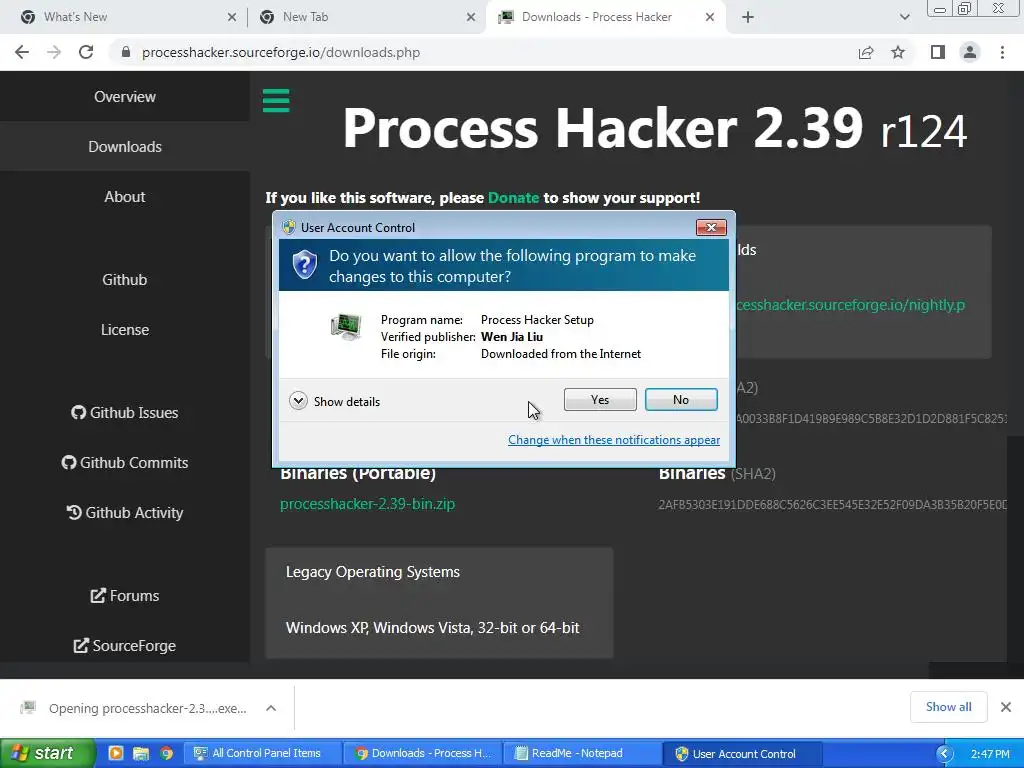Open the Windows start button
Viewport: 1024px width, 768px height.
[46, 754]
